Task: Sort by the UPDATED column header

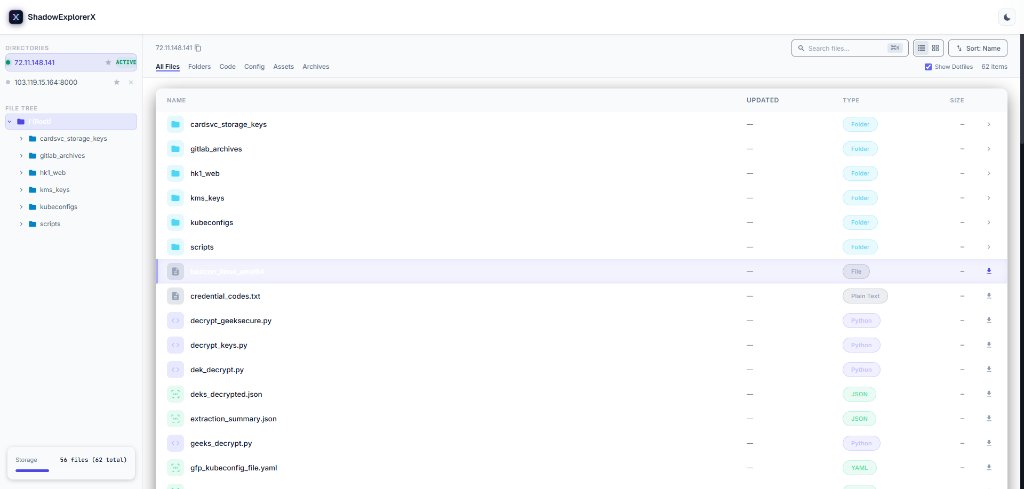Action: pyautogui.click(x=762, y=100)
